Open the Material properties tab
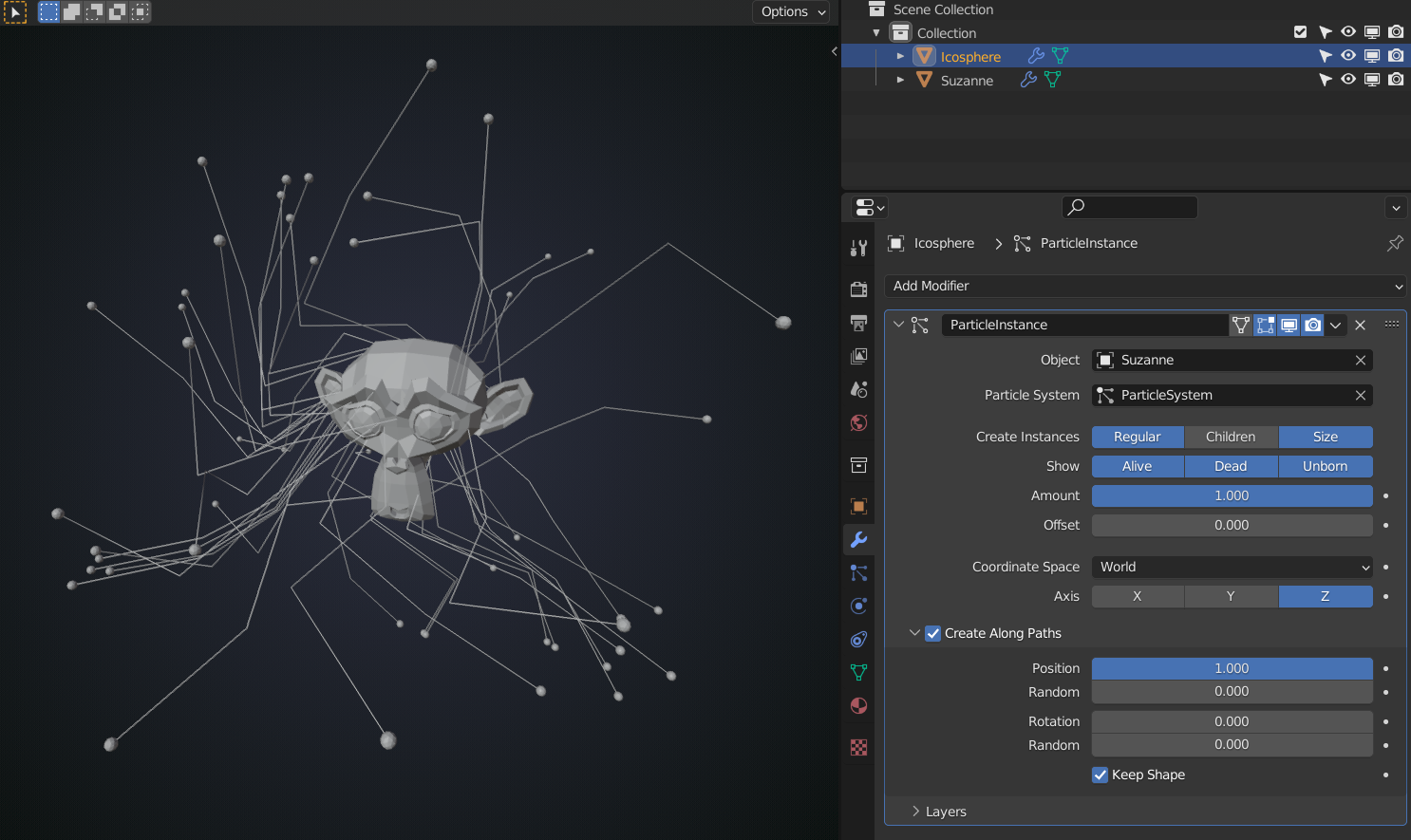1411x840 pixels. click(x=858, y=705)
